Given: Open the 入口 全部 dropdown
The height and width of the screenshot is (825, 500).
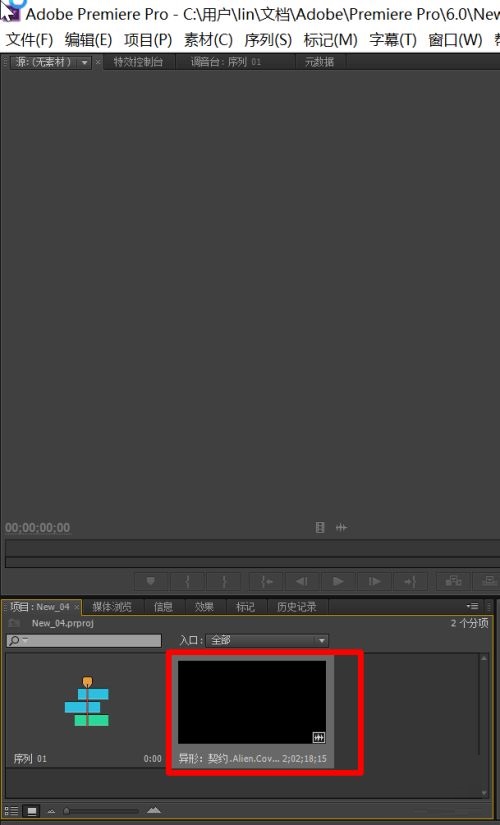Looking at the screenshot, I should tap(267, 640).
